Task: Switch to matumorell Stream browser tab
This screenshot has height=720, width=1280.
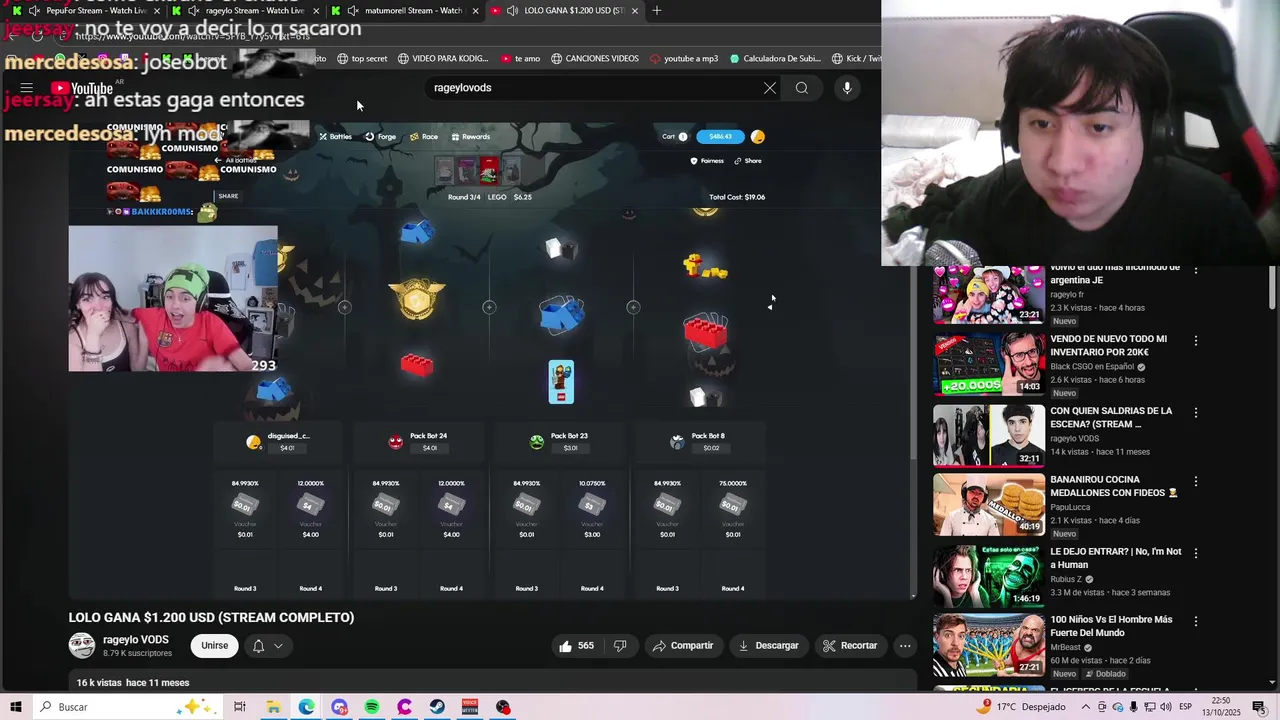Action: [403, 10]
